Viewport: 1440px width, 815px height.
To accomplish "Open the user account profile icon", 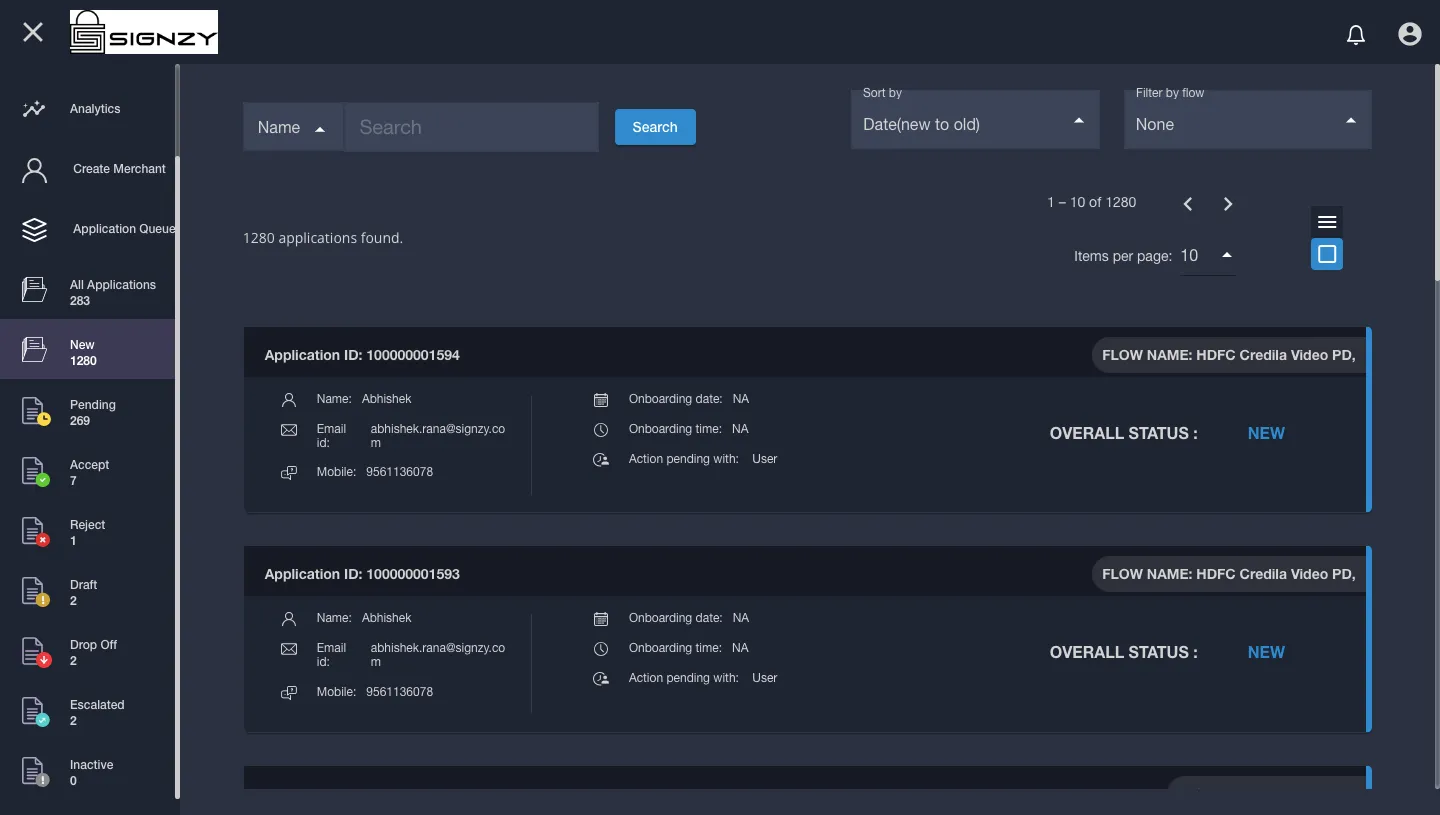I will click(1410, 34).
